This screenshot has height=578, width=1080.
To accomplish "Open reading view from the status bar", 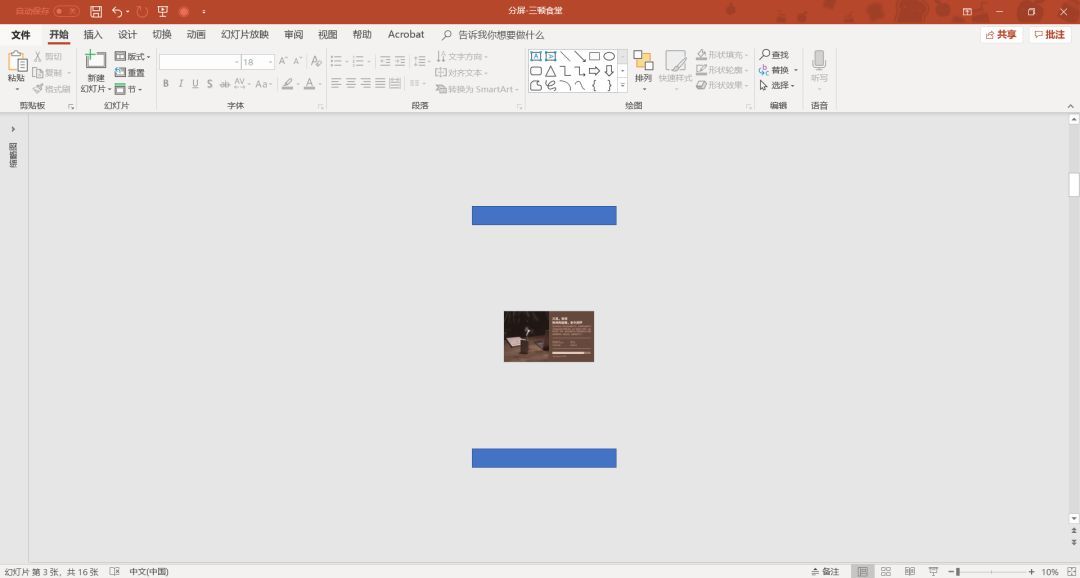I will tap(909, 571).
